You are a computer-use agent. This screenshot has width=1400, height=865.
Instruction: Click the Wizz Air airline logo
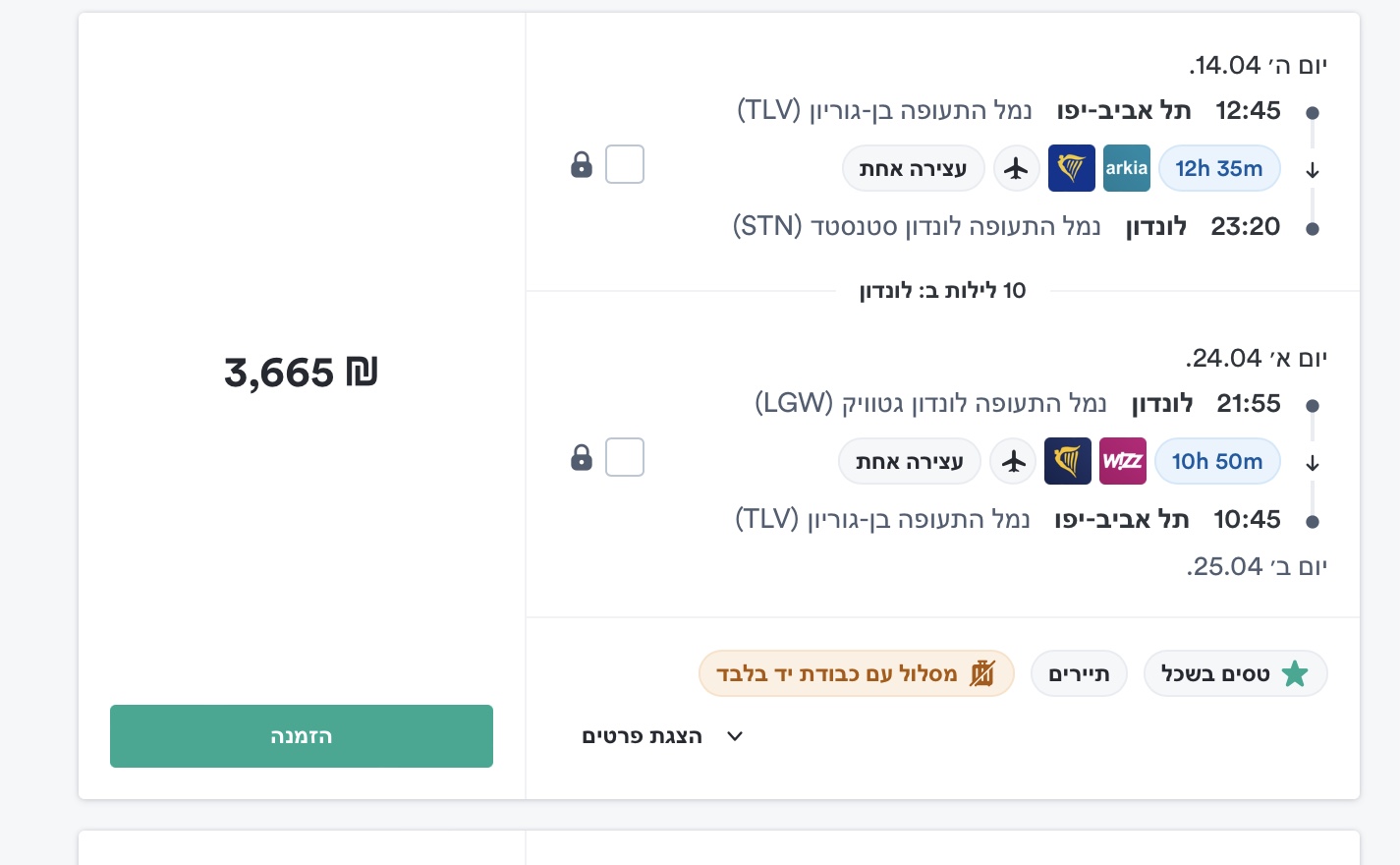pyautogui.click(x=1122, y=461)
